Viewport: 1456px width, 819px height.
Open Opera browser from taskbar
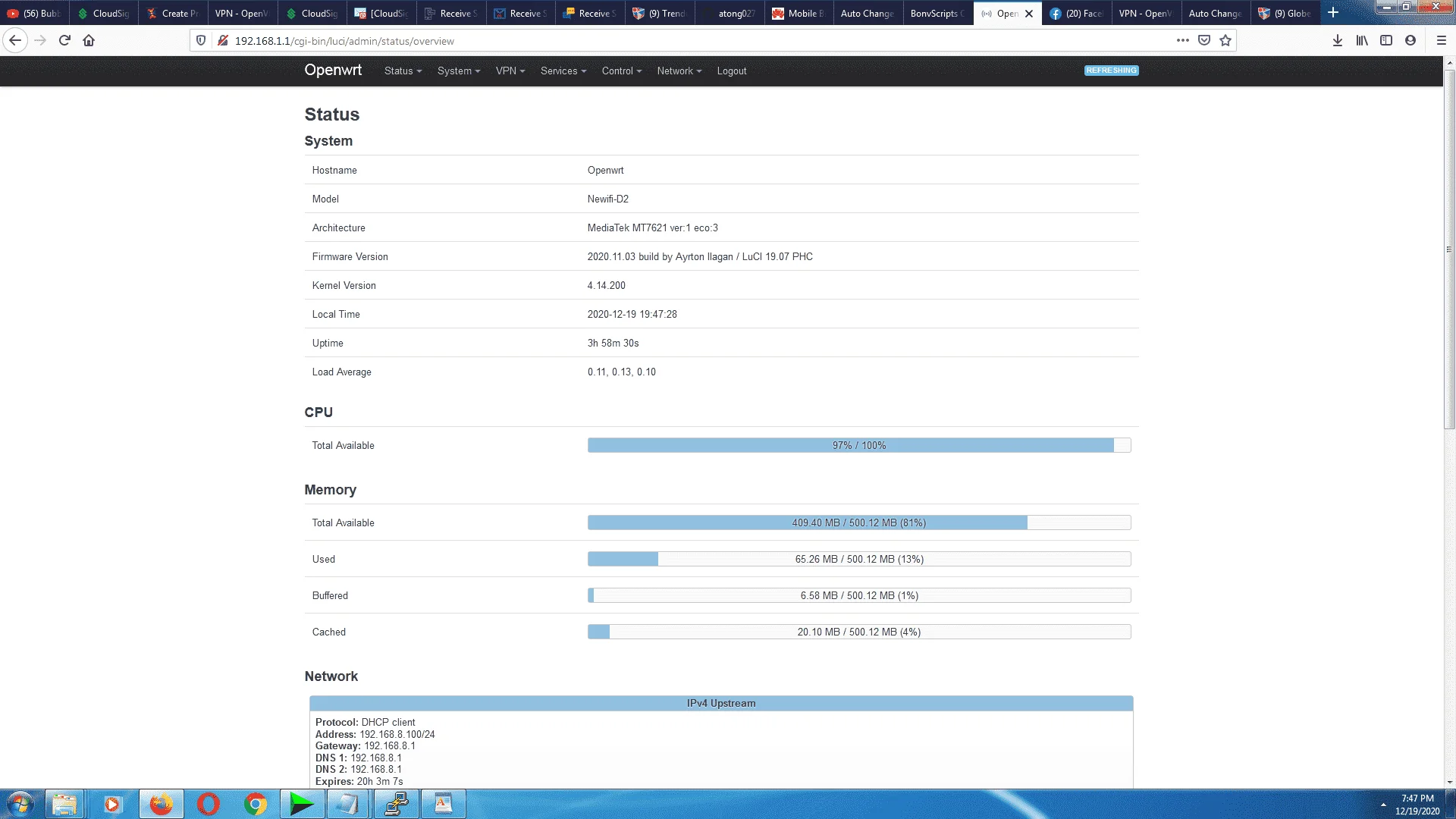(x=208, y=804)
